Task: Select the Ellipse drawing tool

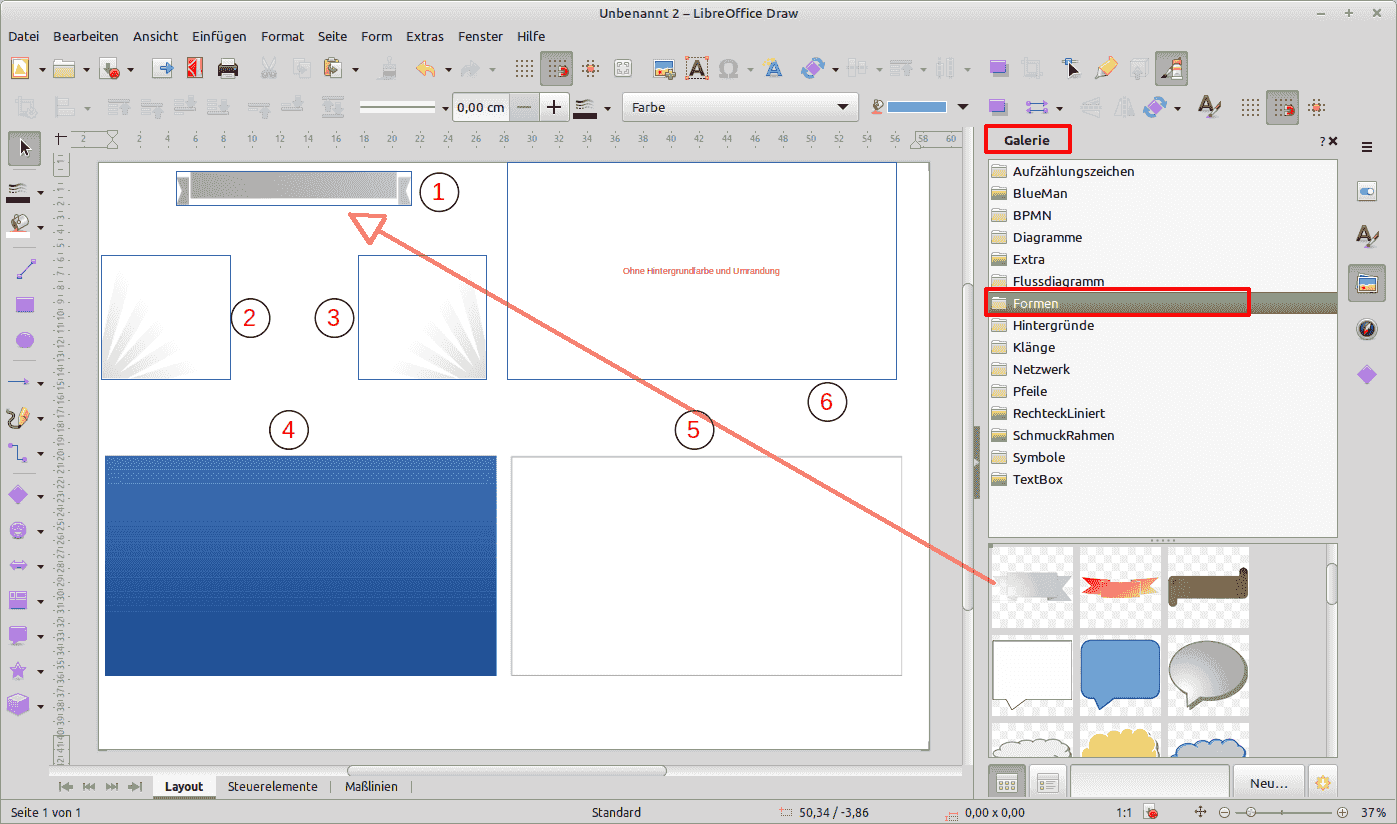Action: (x=25, y=341)
